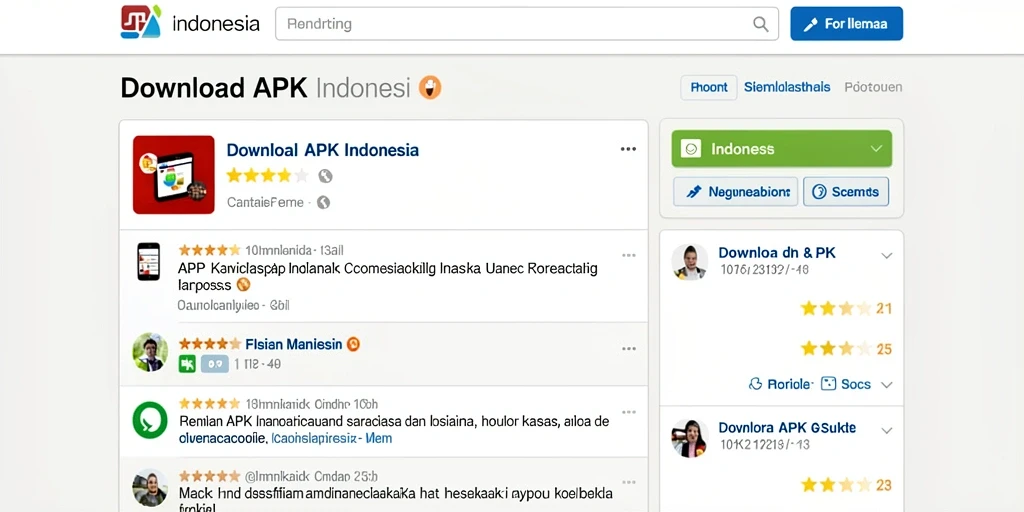Open the three-dot menu for Download APK Indonesia

(x=628, y=149)
